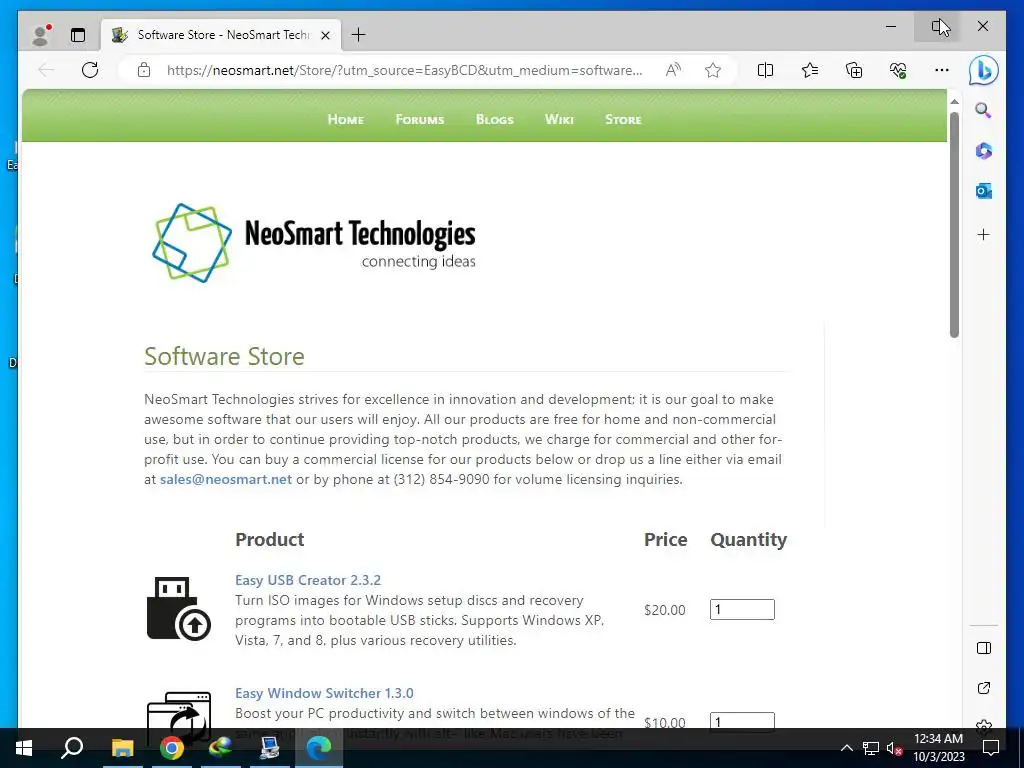1024x768 pixels.
Task: Open a new tab with plus button
Action: pyautogui.click(x=359, y=35)
